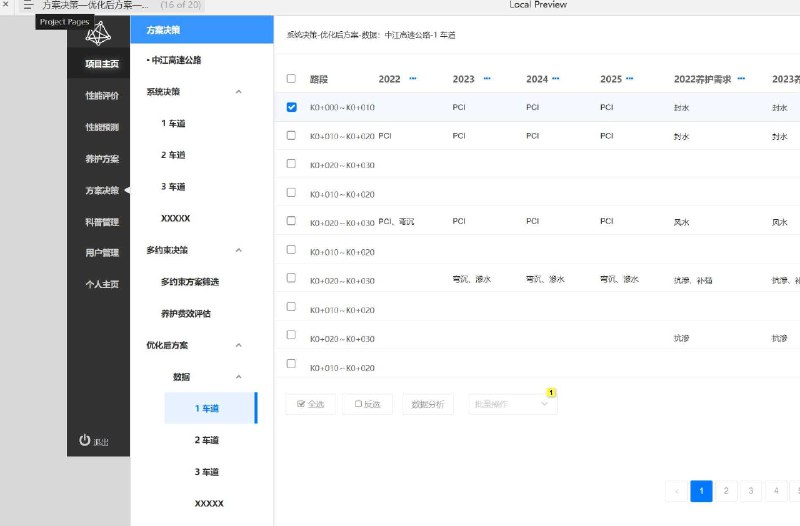
Task: Open 性能预测 in the sidebar
Action: (102, 127)
